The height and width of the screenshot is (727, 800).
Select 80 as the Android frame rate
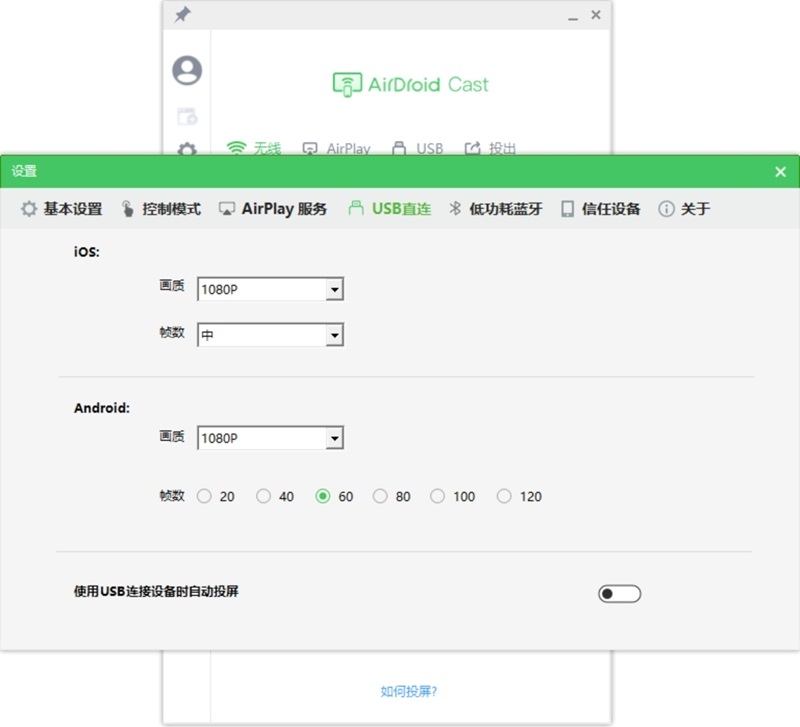pos(381,495)
